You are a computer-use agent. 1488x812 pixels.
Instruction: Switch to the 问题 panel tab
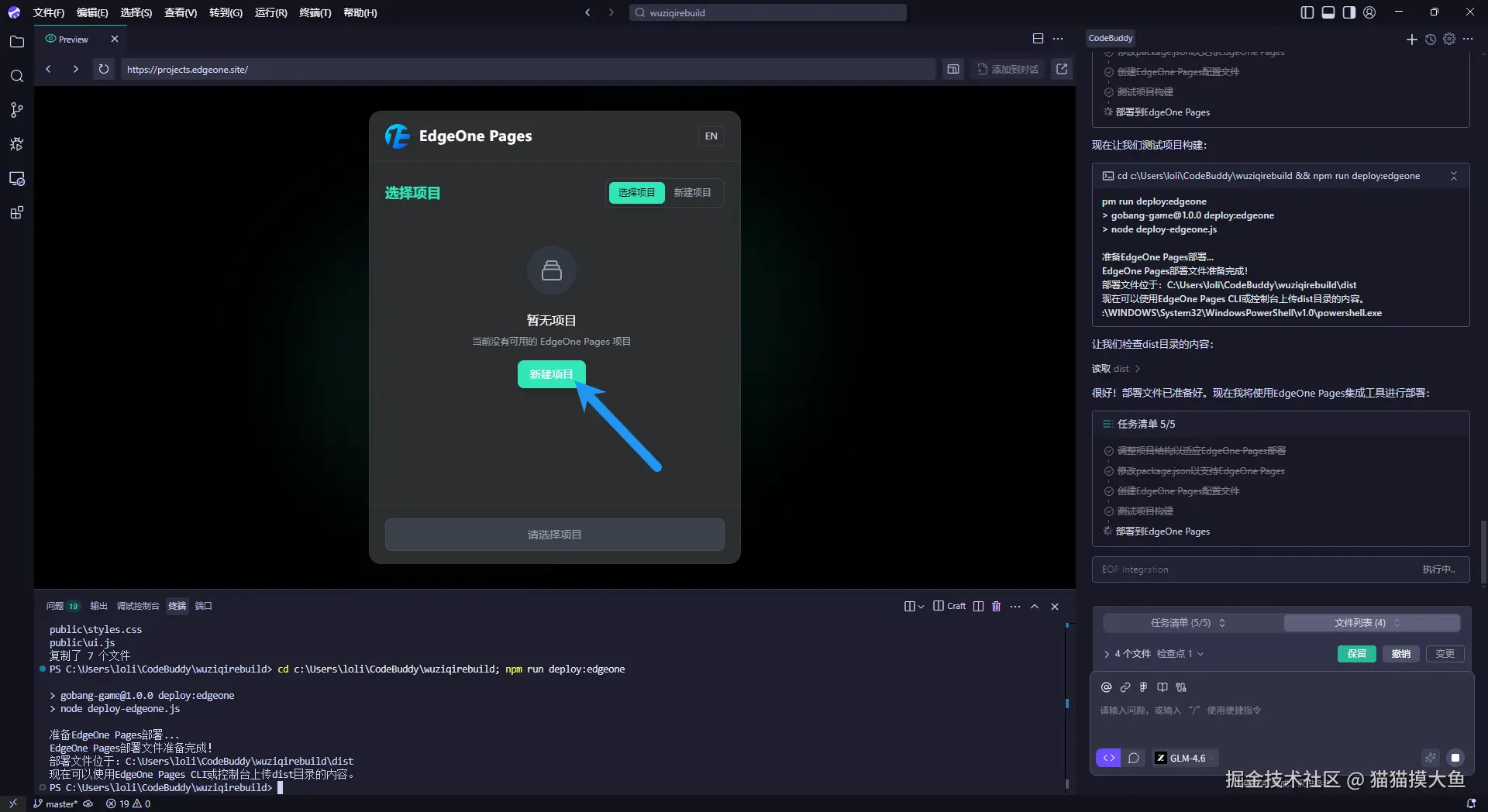tap(62, 606)
